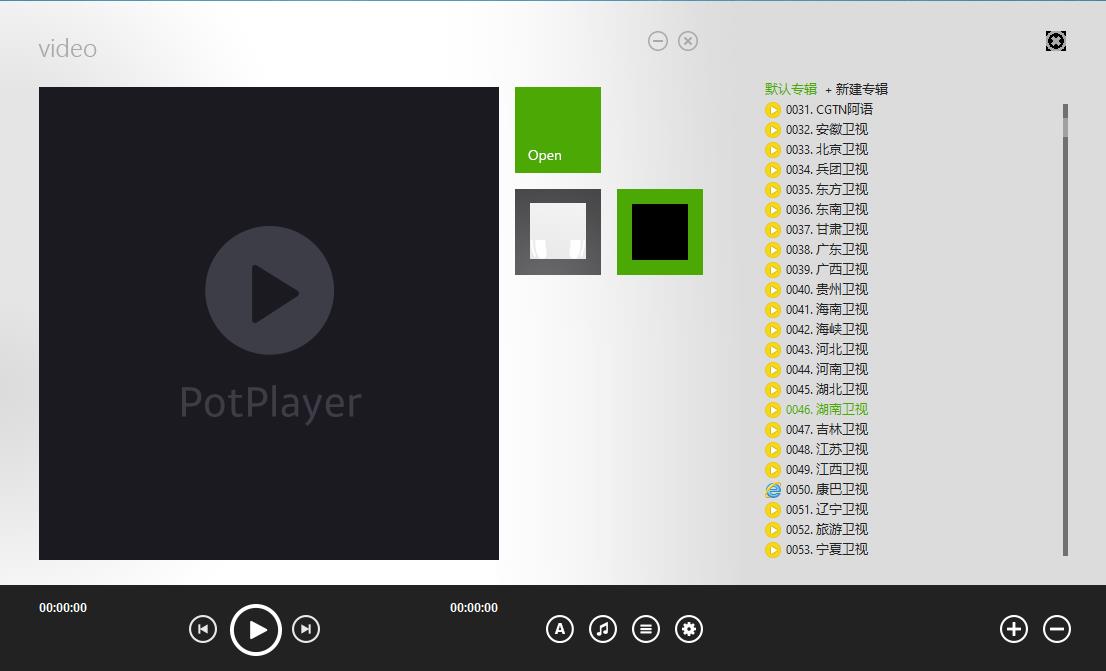Screen dimensions: 1106x671
Task: Select 0047. 吉林卫视 in the playlist
Action: coord(817,430)
